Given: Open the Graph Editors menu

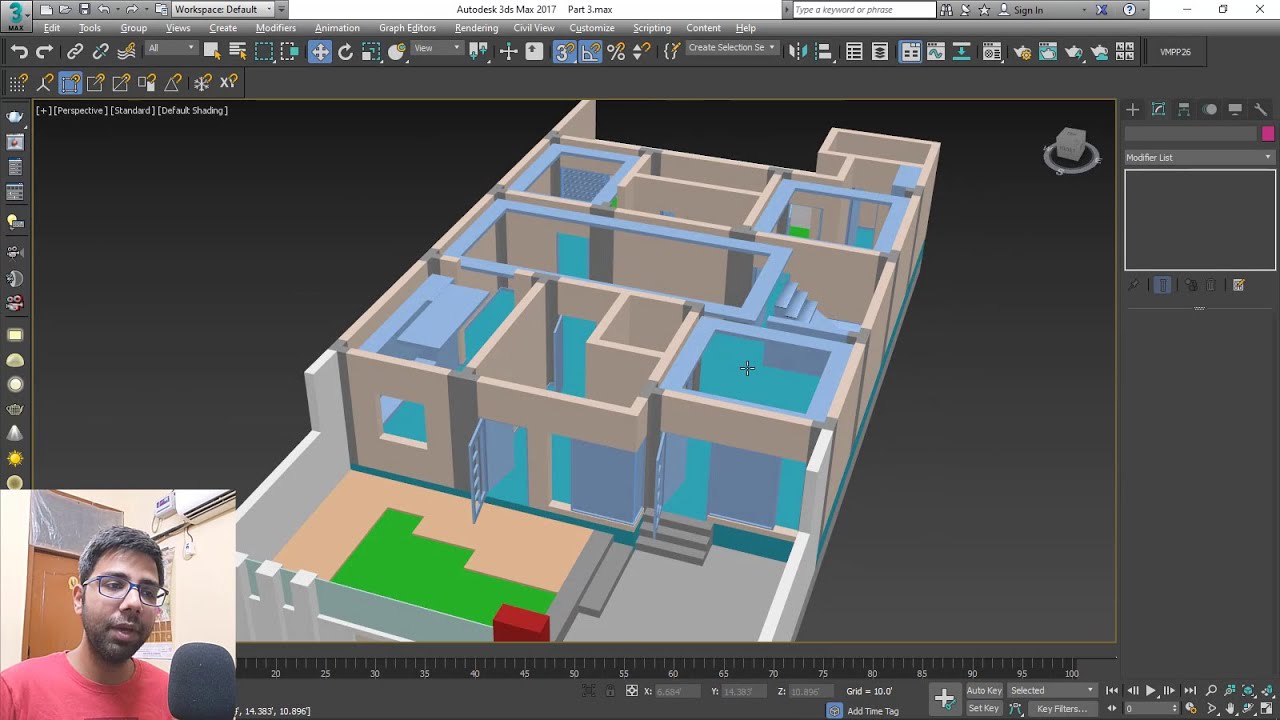Looking at the screenshot, I should [407, 28].
